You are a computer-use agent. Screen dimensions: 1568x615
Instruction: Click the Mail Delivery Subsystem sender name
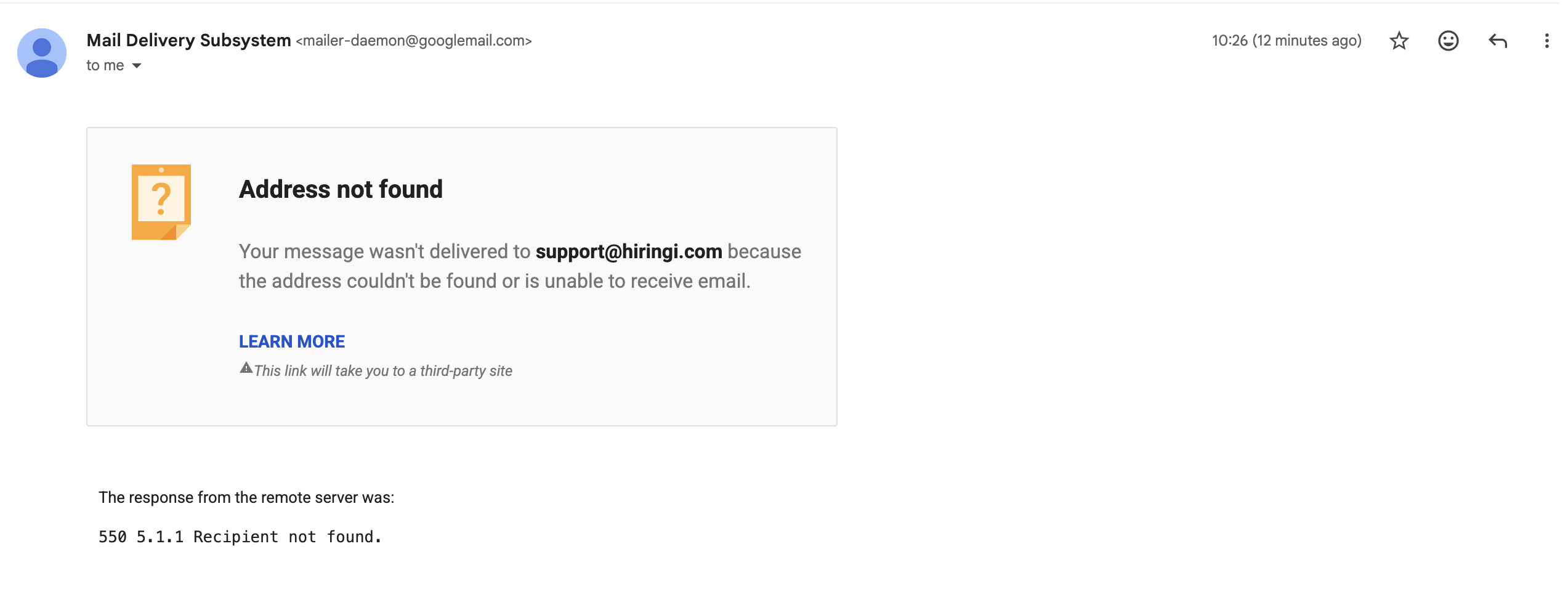click(x=188, y=40)
